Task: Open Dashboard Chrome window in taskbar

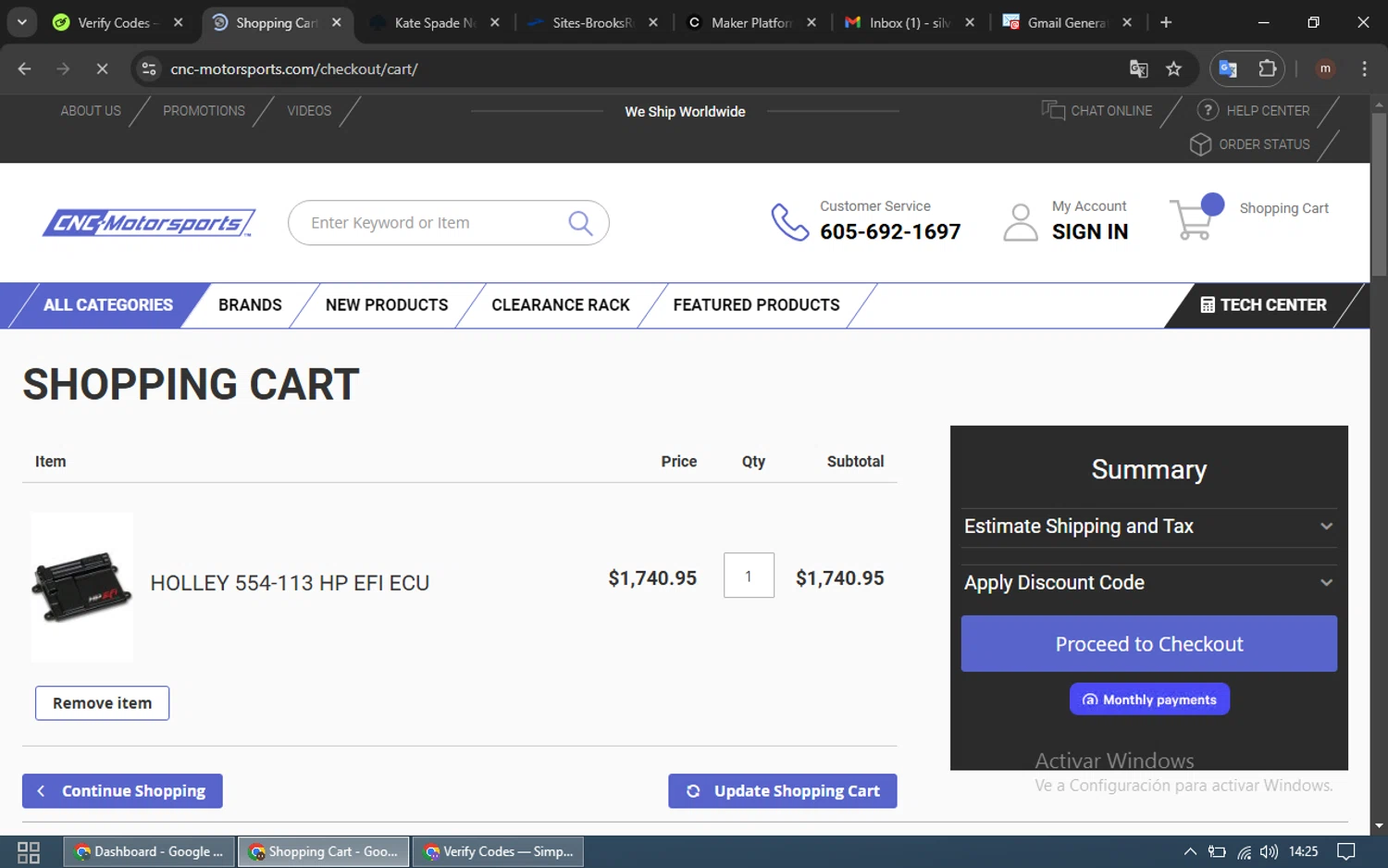Action: [x=149, y=851]
